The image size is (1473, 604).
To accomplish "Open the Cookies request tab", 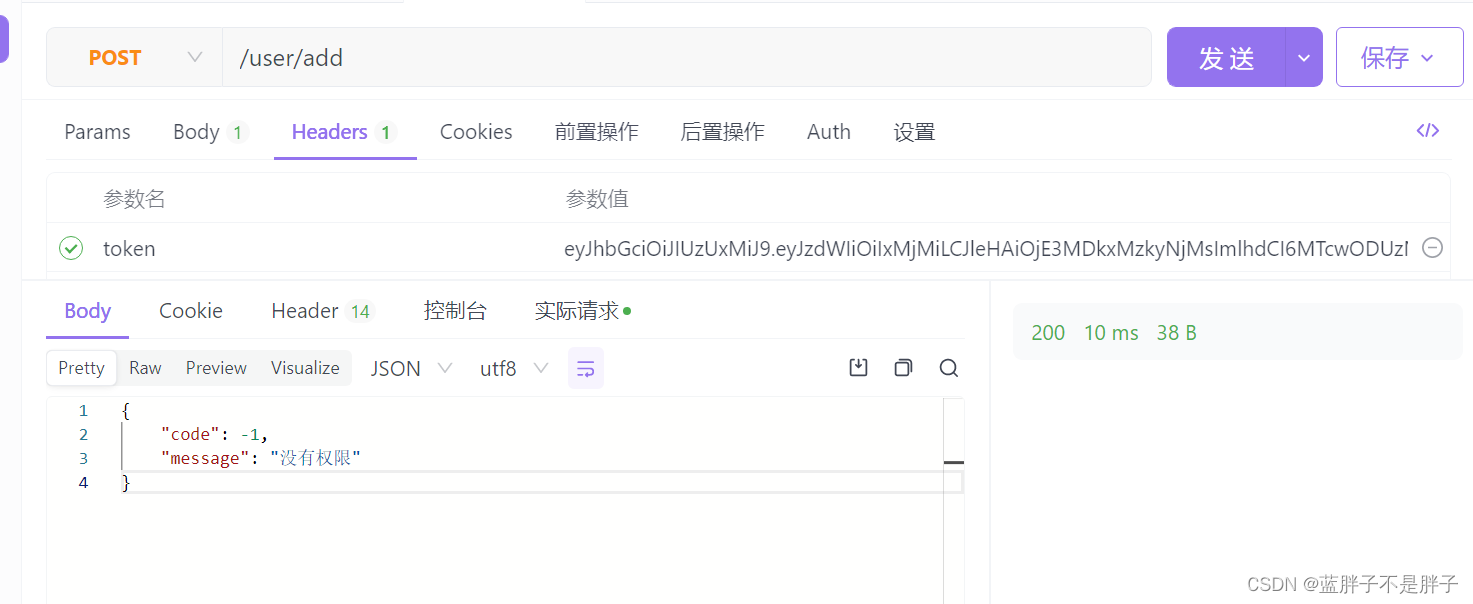I will [476, 132].
